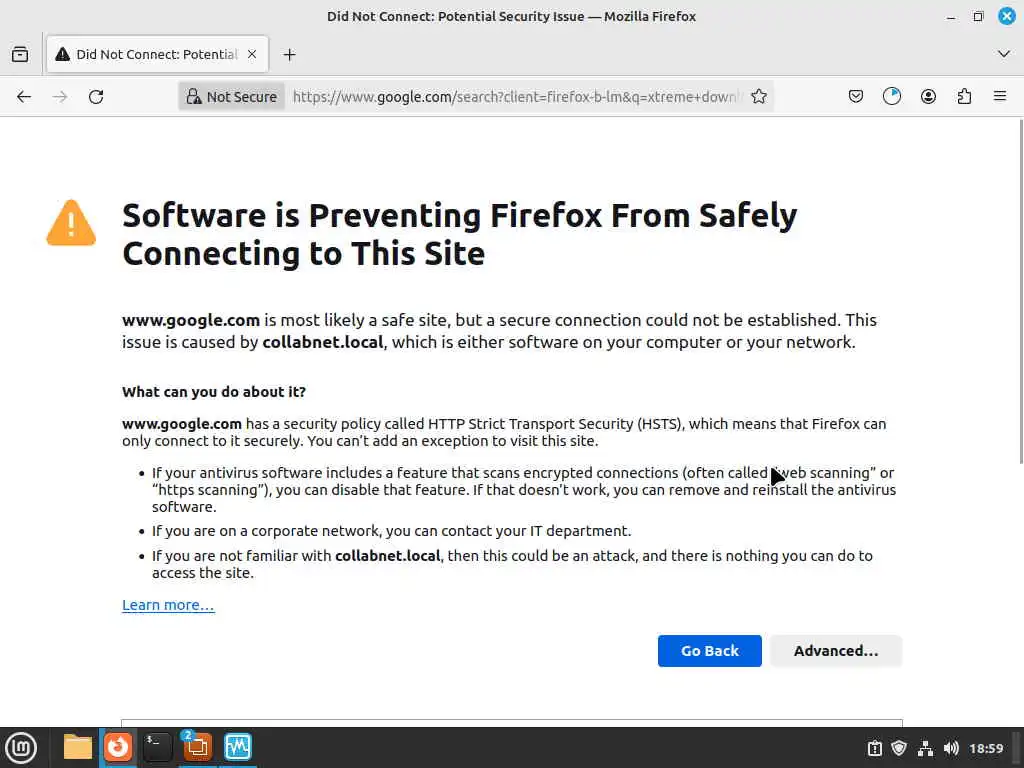Open the Extensions puzzle icon
The image size is (1024, 768).
(964, 97)
